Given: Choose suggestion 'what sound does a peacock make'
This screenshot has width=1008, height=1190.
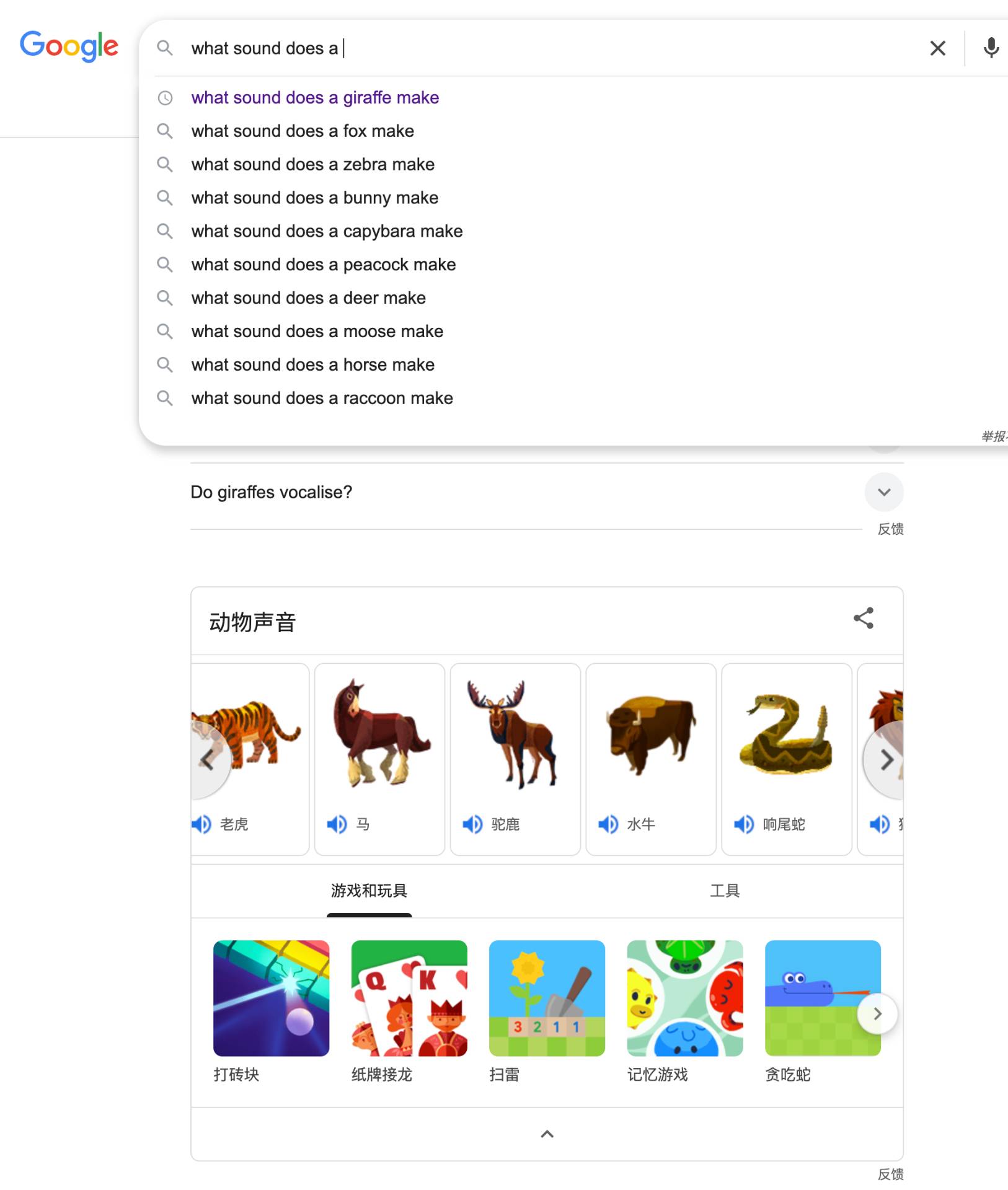Looking at the screenshot, I should coord(324,265).
